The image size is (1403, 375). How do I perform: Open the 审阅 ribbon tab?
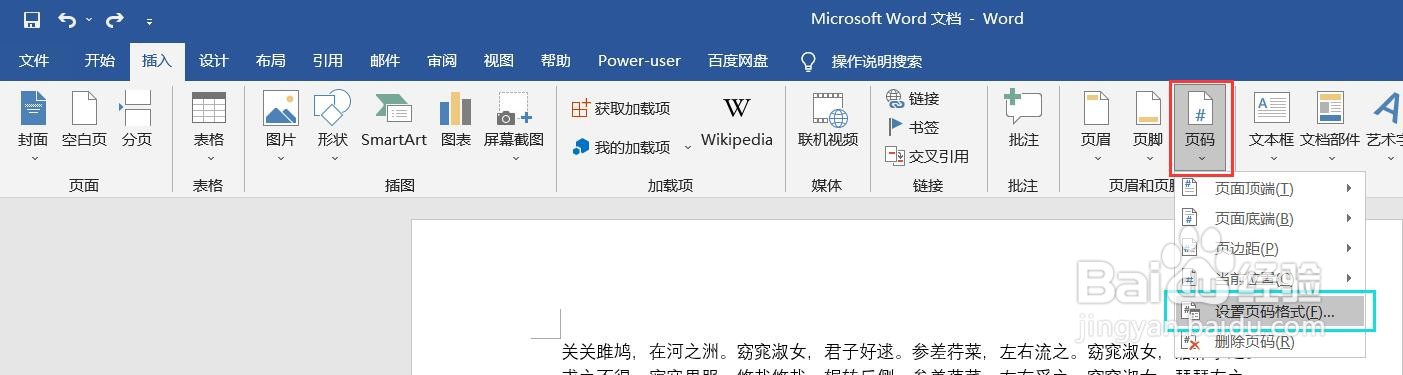click(441, 61)
